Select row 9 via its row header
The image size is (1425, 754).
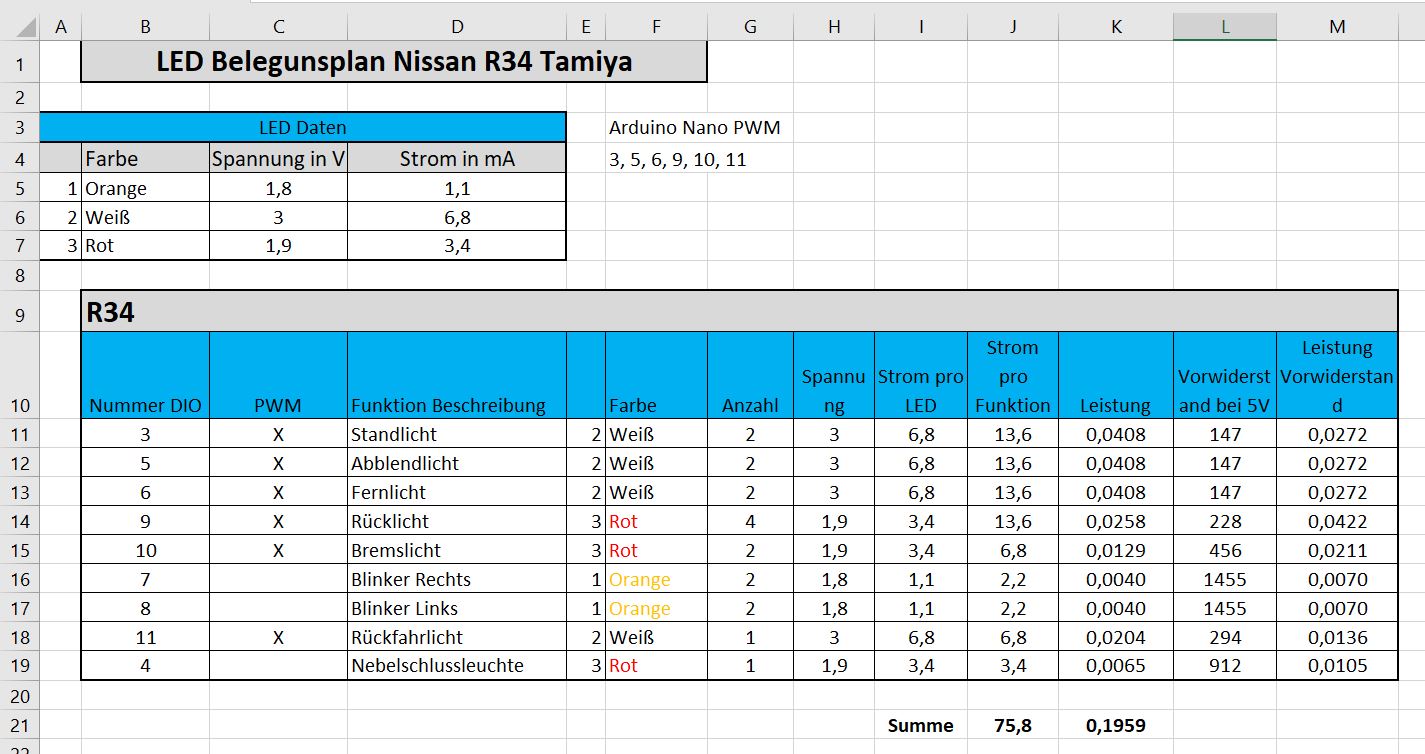tap(20, 312)
